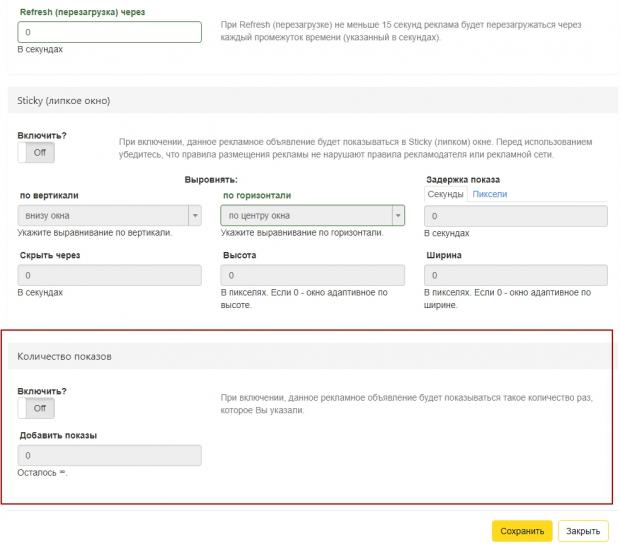Save settings with the Сохранить button
The height and width of the screenshot is (560, 620).
[522, 531]
